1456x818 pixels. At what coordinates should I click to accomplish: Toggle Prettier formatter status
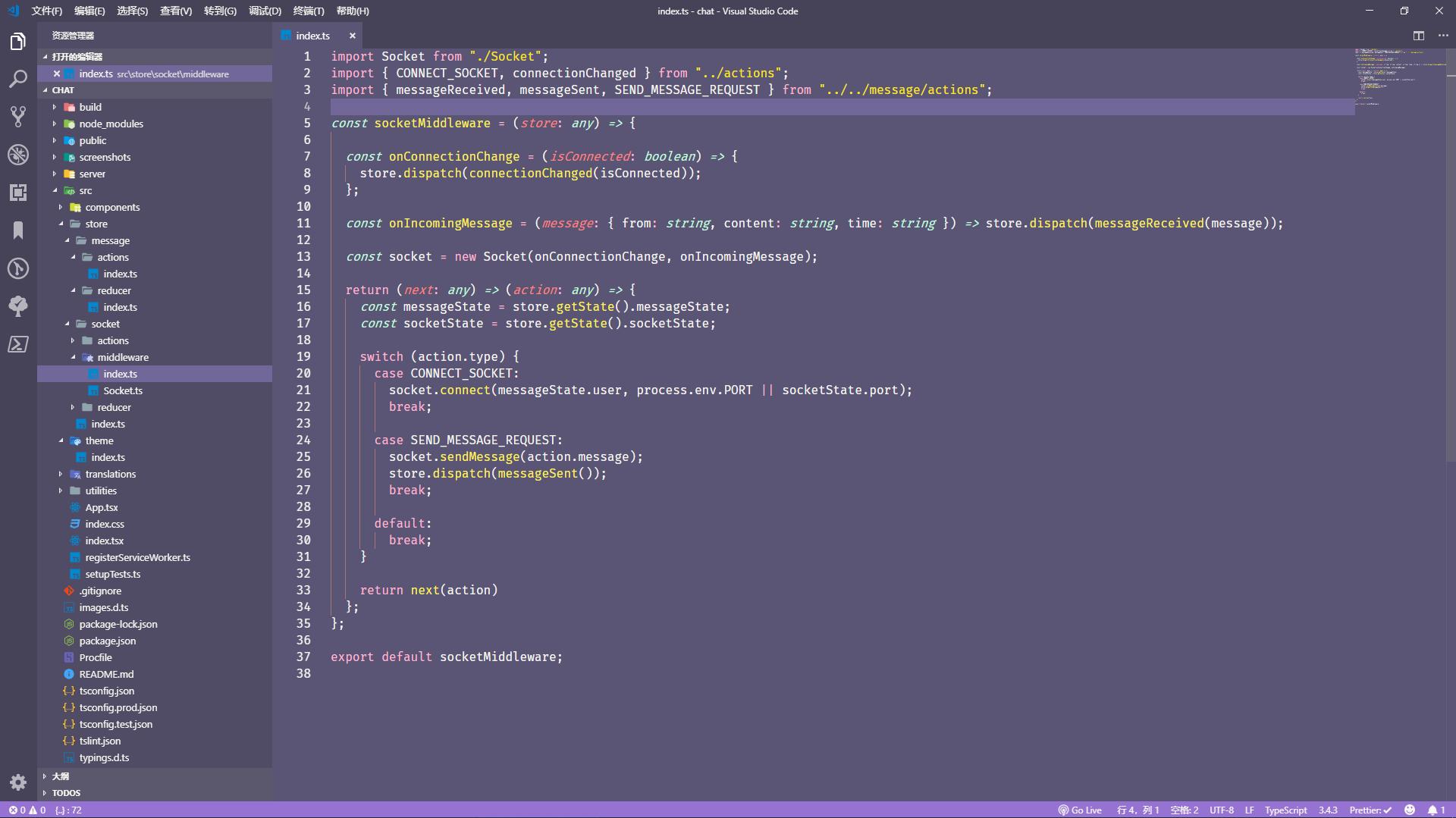point(1370,810)
